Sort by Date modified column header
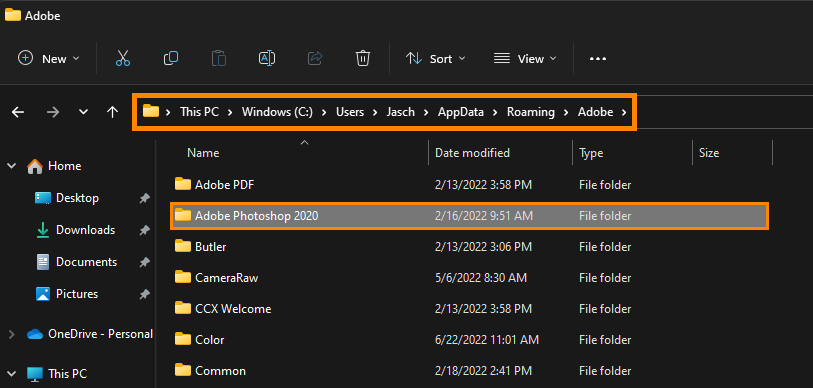The image size is (813, 388). pyautogui.click(x=472, y=153)
